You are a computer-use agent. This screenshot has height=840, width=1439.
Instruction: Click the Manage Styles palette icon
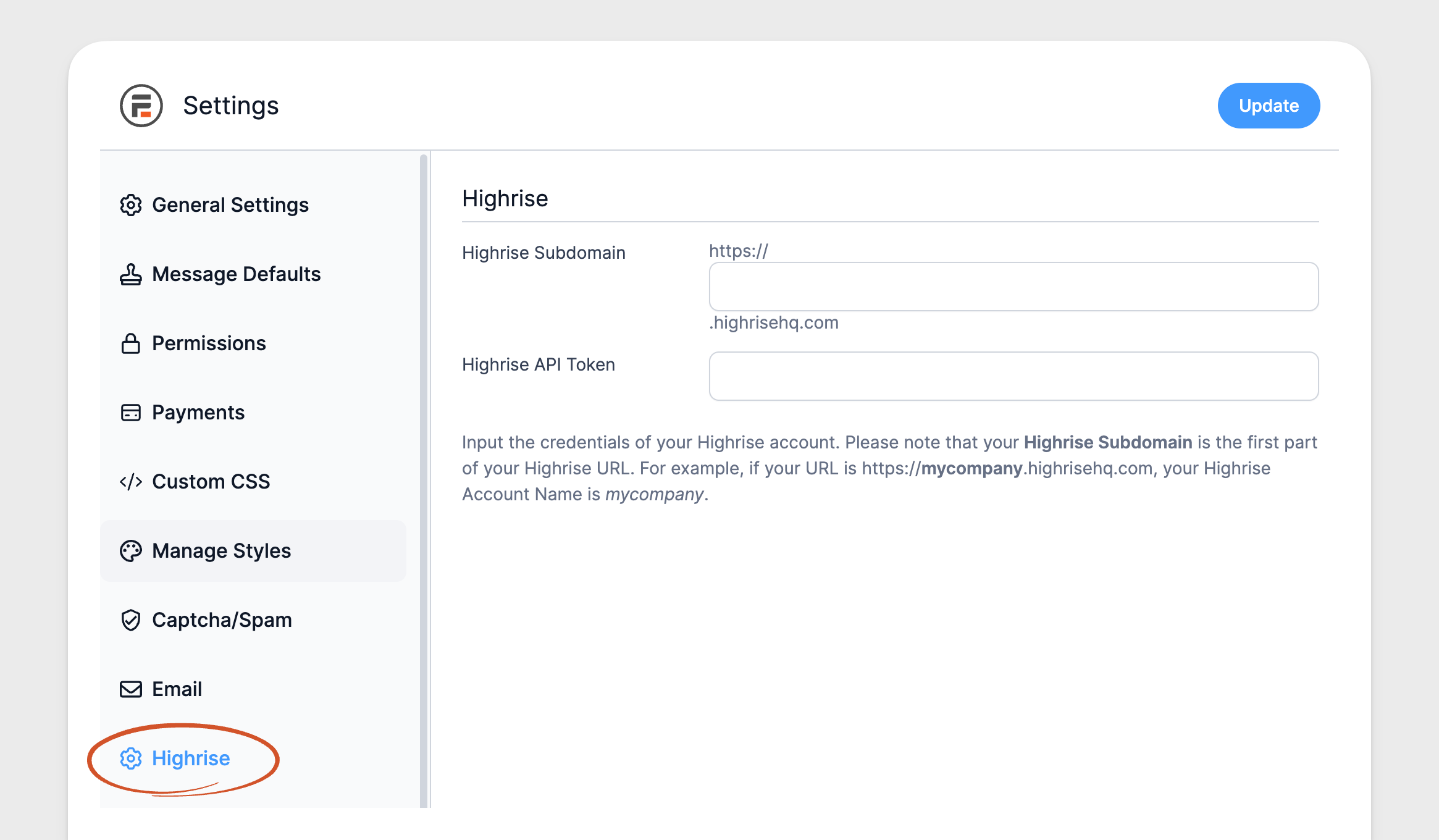(x=131, y=551)
